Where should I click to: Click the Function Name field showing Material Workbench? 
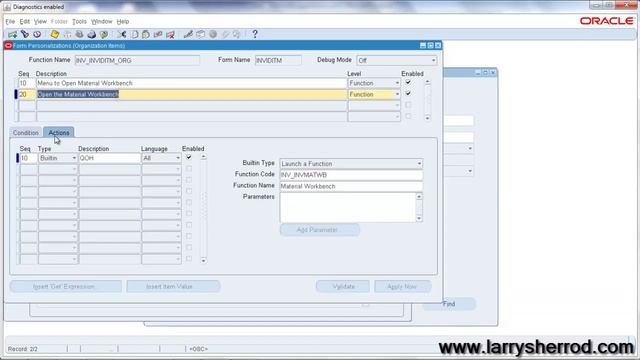coord(351,186)
